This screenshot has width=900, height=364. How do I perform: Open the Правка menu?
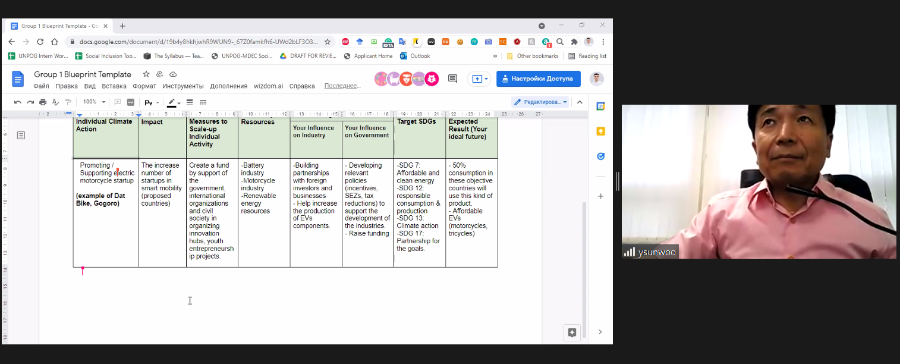(67, 86)
